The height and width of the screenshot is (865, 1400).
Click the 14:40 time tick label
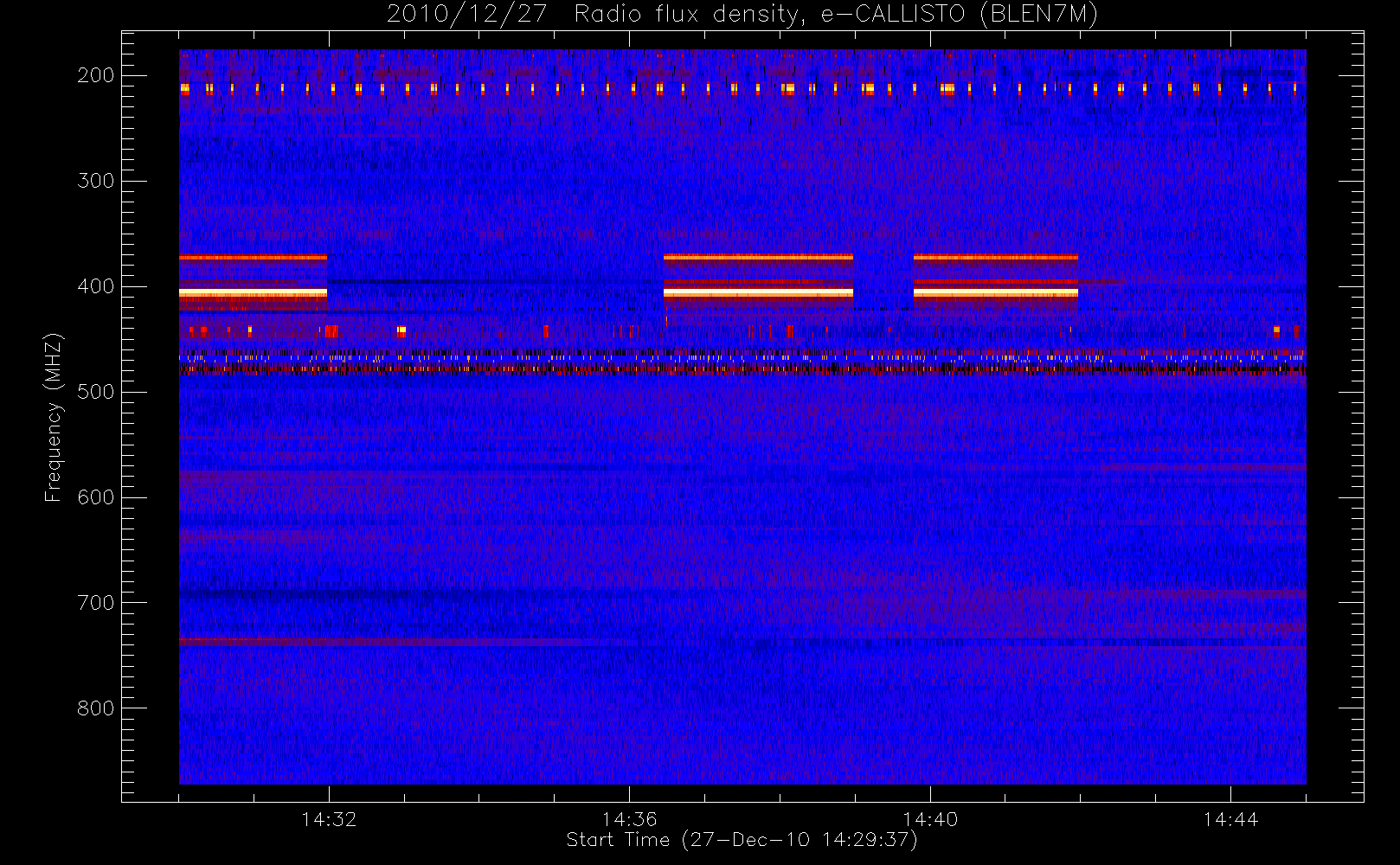click(930, 819)
